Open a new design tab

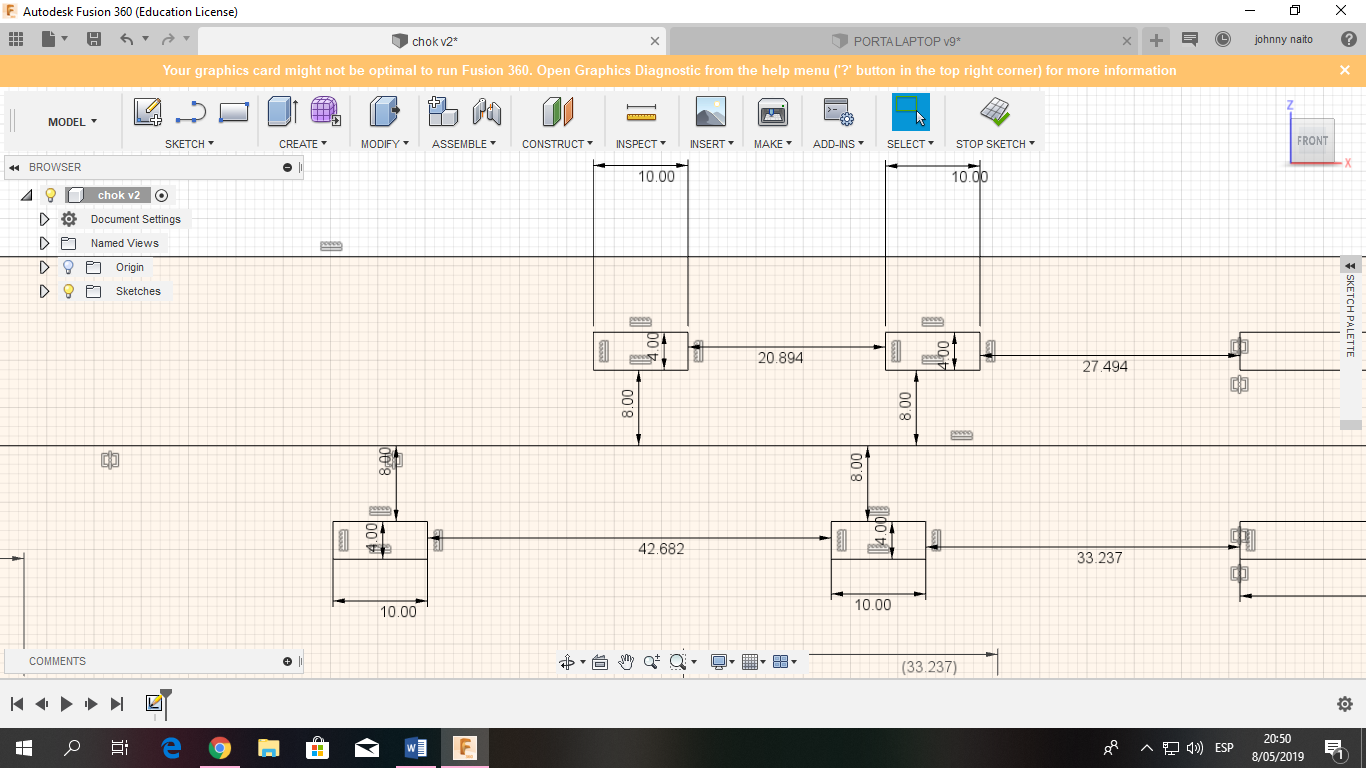coord(1156,40)
